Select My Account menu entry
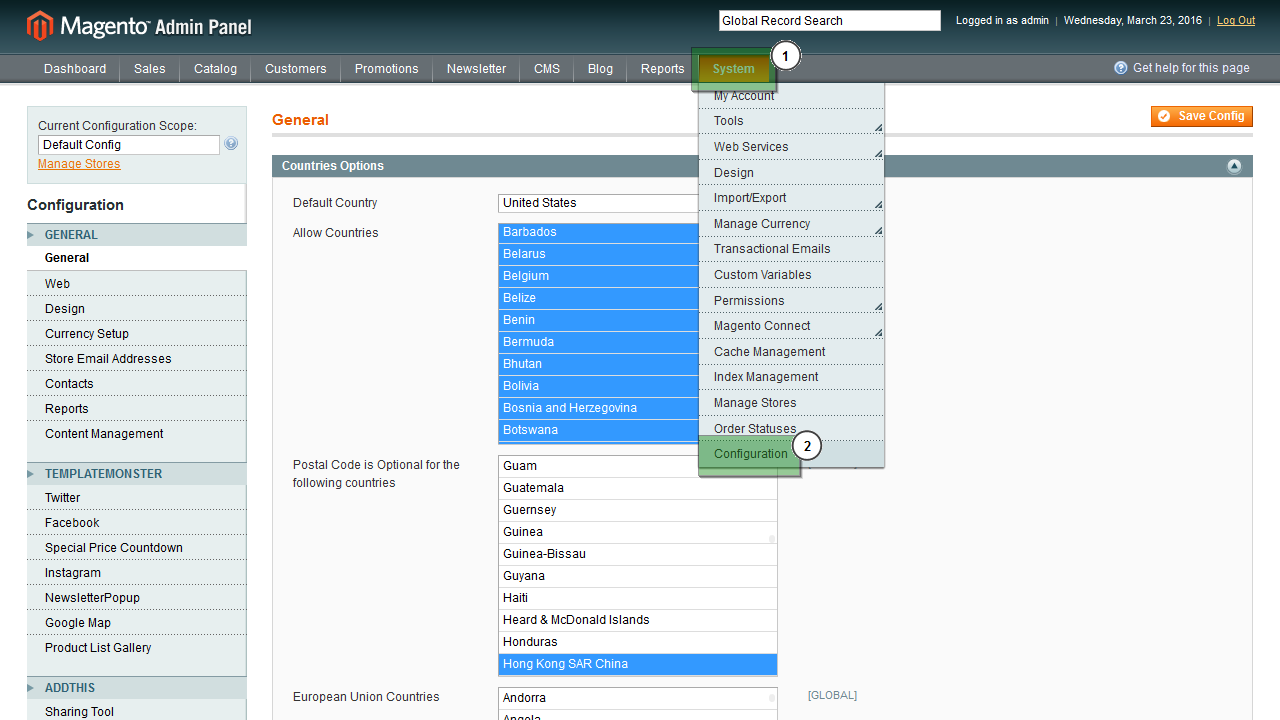The image size is (1280, 720). coord(791,96)
